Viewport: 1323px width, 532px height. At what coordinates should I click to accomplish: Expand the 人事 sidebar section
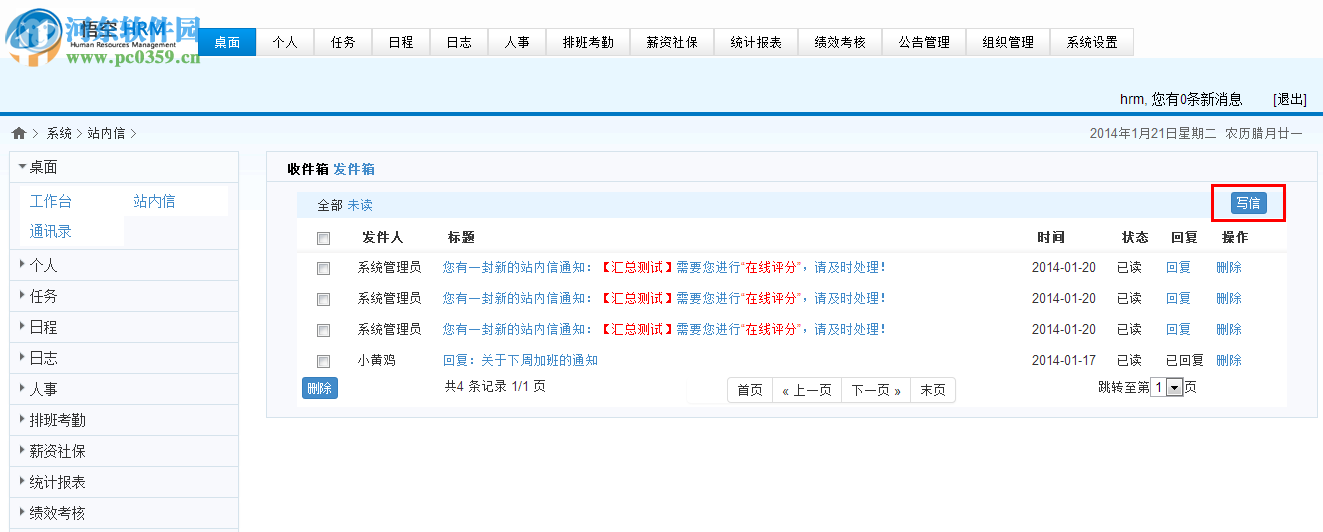124,389
